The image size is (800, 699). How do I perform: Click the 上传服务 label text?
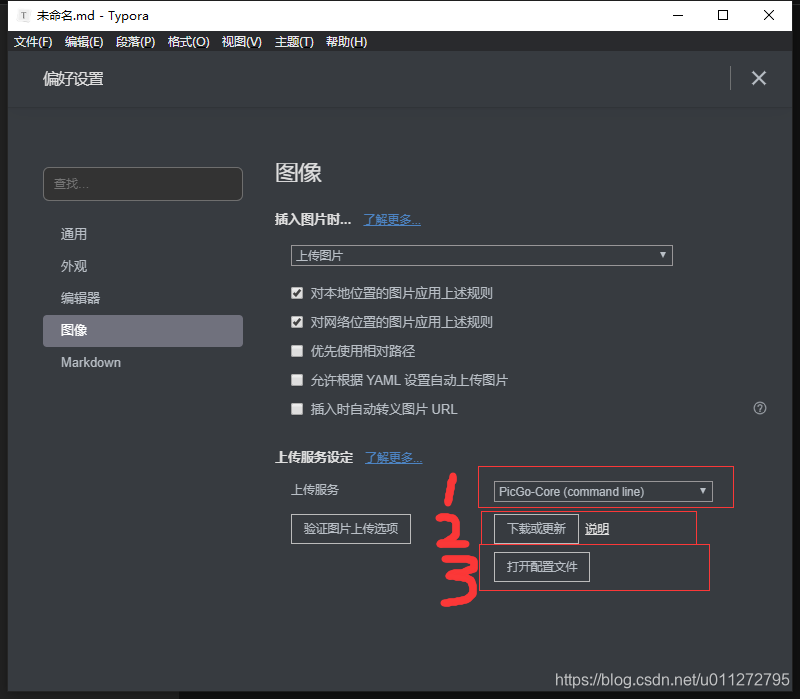(315, 490)
